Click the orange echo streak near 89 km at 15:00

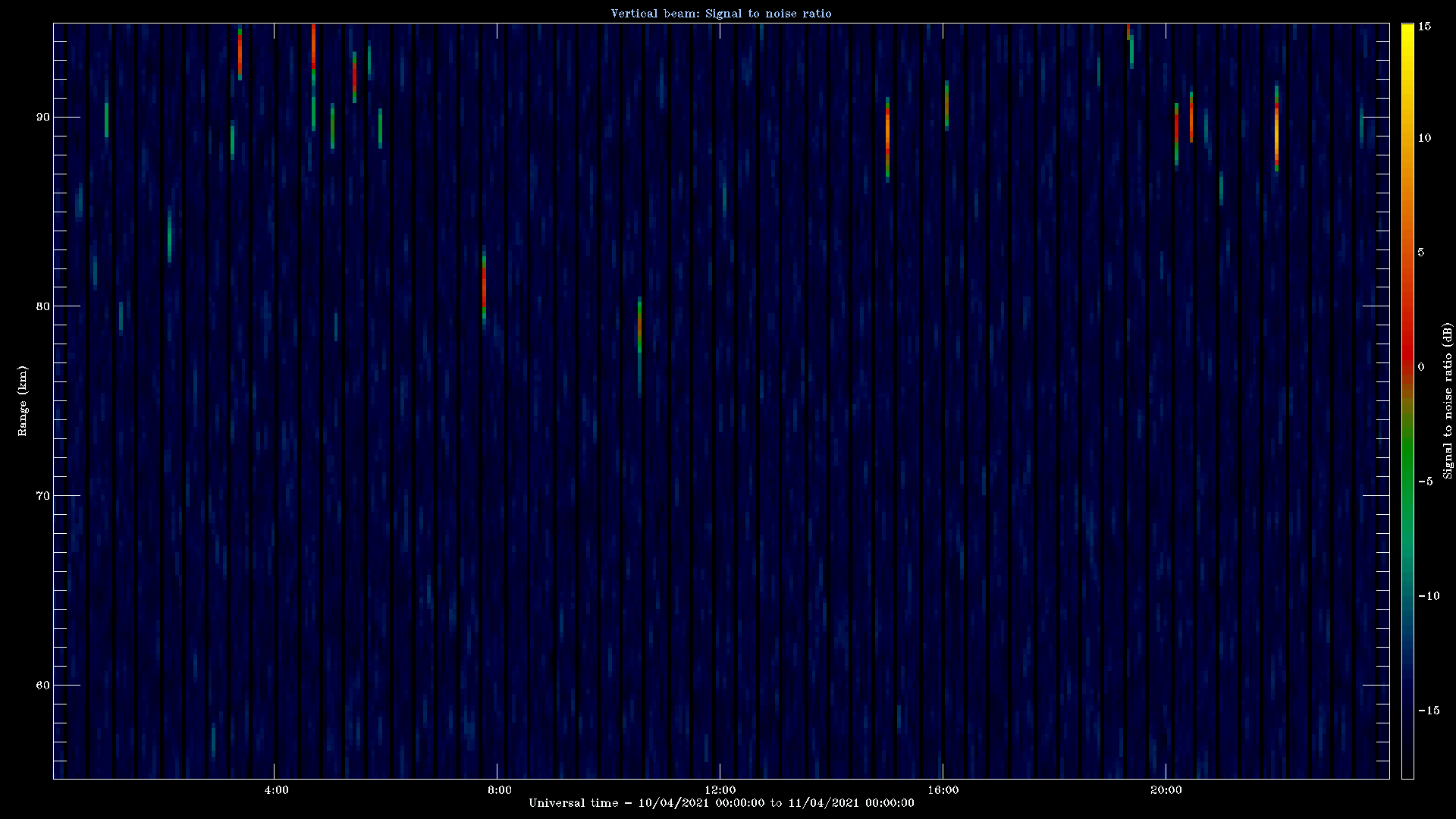[x=887, y=139]
